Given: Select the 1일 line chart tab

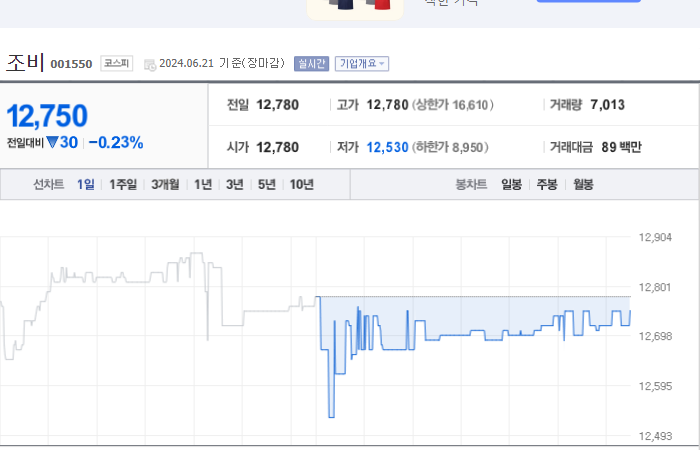Looking at the screenshot, I should (86, 184).
